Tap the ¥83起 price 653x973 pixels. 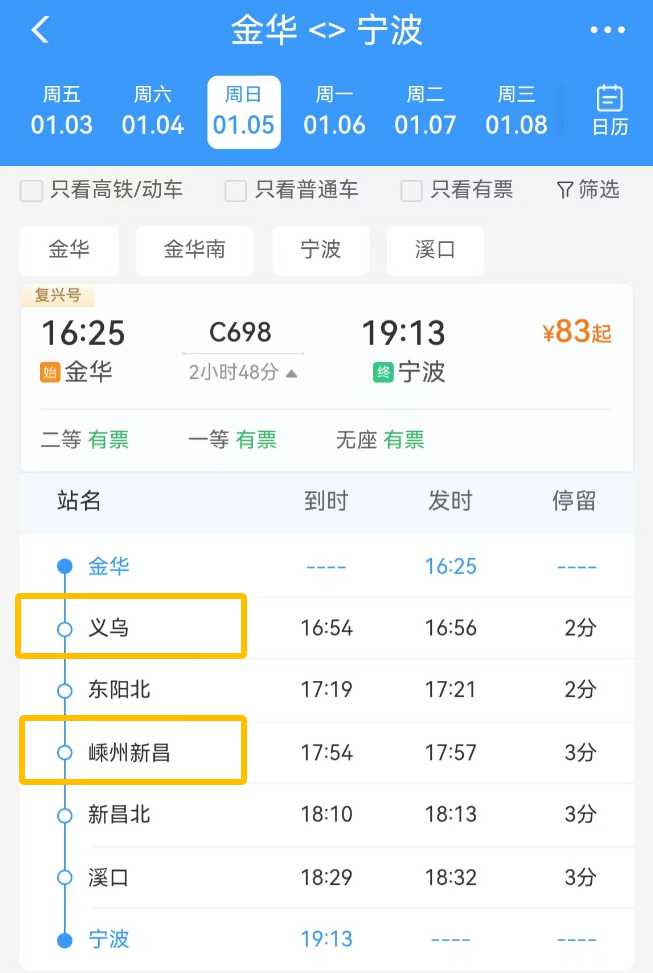(x=576, y=333)
